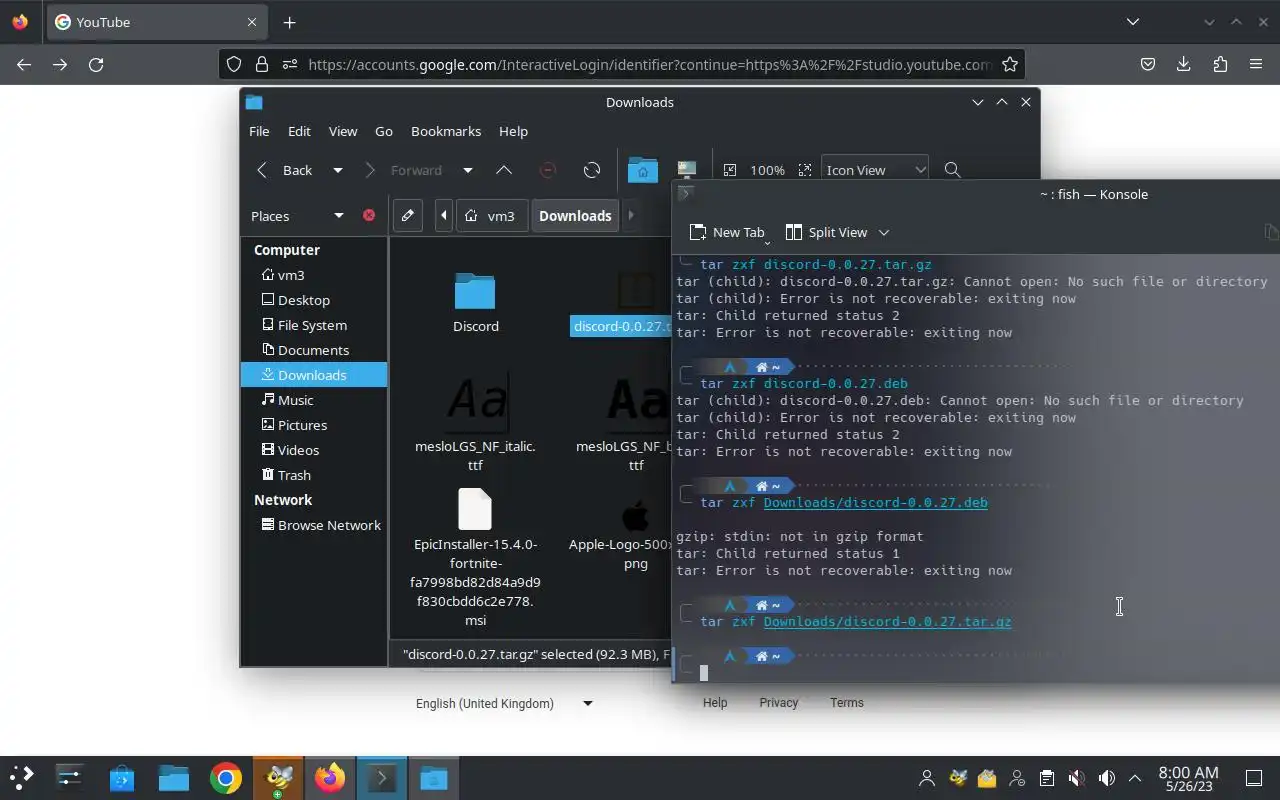Open the Edit menu
The width and height of the screenshot is (1280, 800).
299,131
